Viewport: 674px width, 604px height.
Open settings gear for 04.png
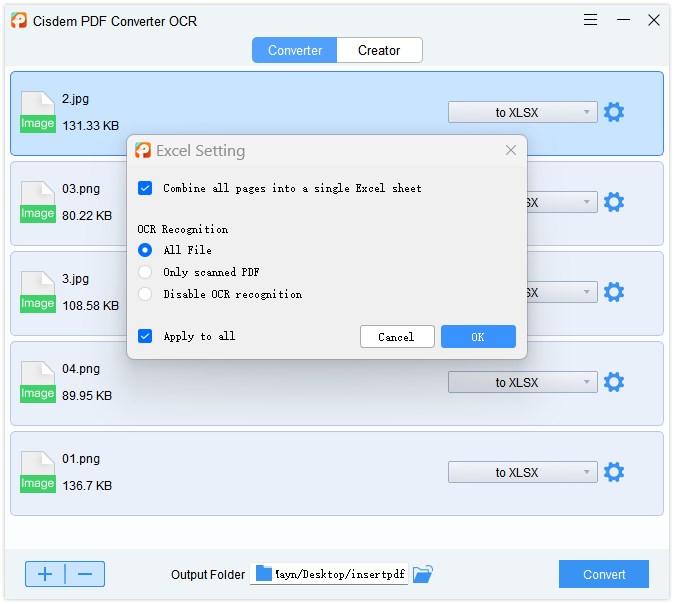coord(613,382)
